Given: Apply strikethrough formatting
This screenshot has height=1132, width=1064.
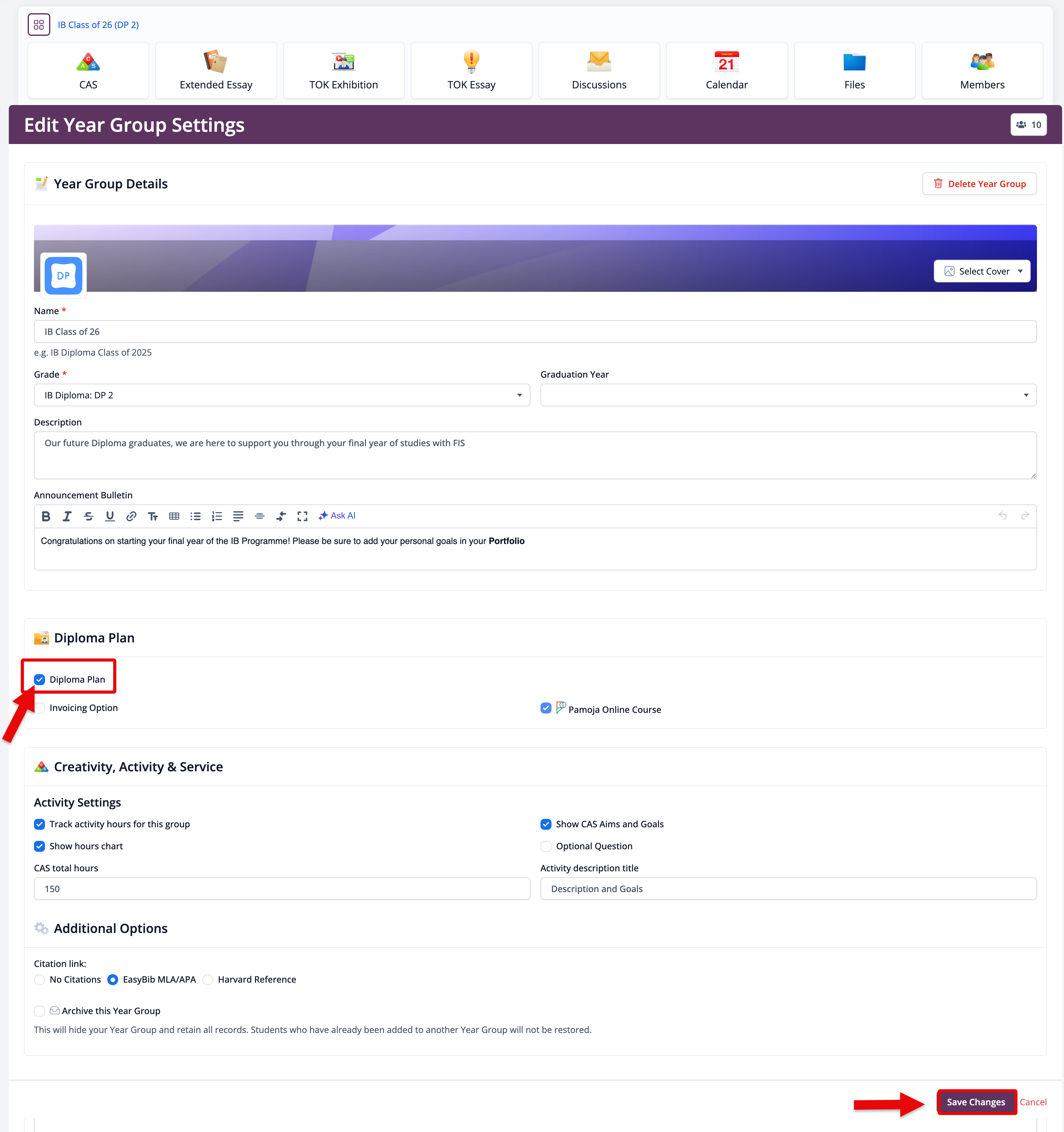Looking at the screenshot, I should tap(88, 516).
